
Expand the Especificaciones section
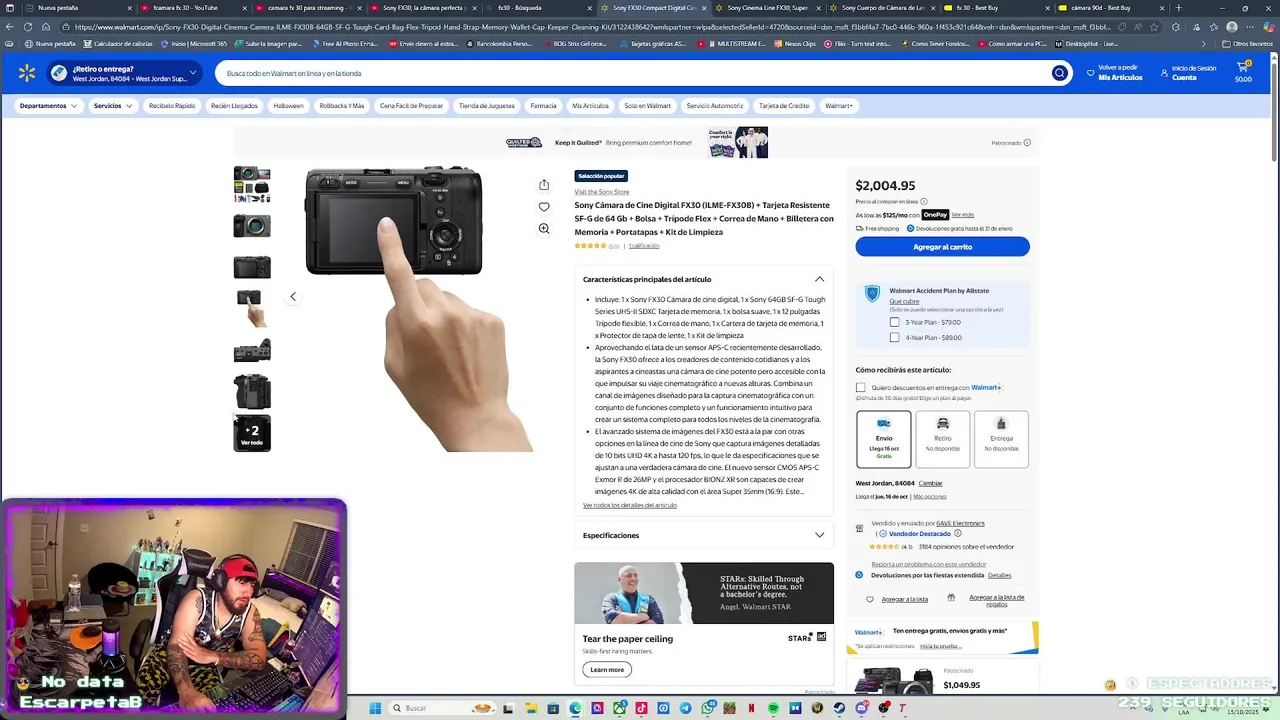(x=819, y=535)
